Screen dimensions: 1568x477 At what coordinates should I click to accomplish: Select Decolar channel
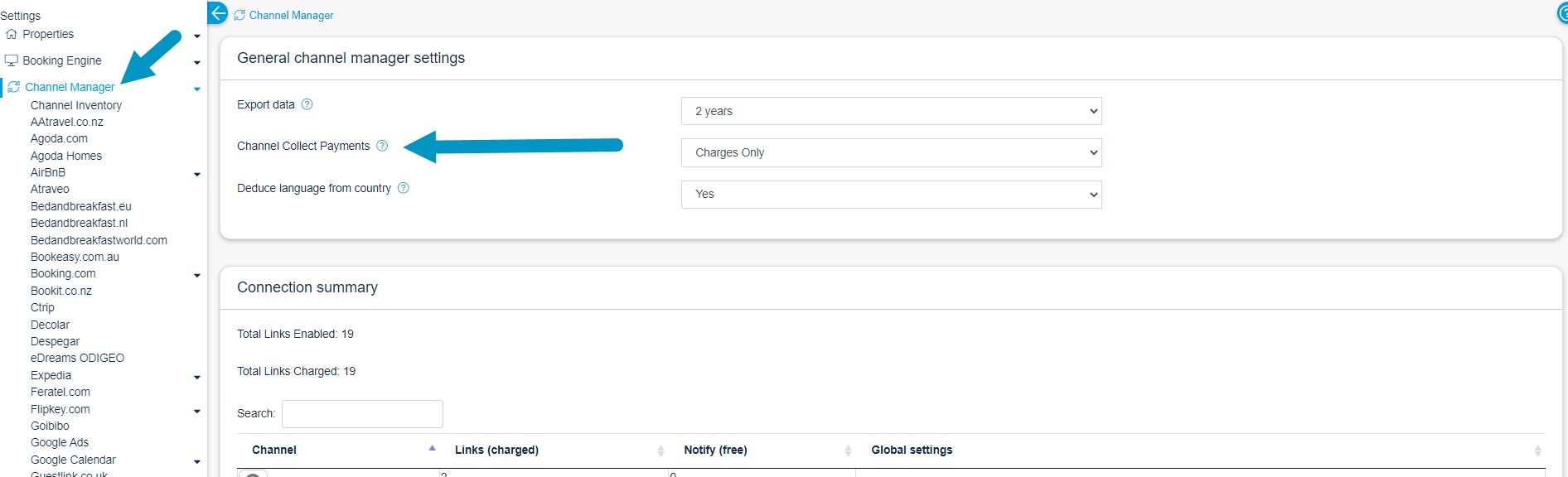50,325
